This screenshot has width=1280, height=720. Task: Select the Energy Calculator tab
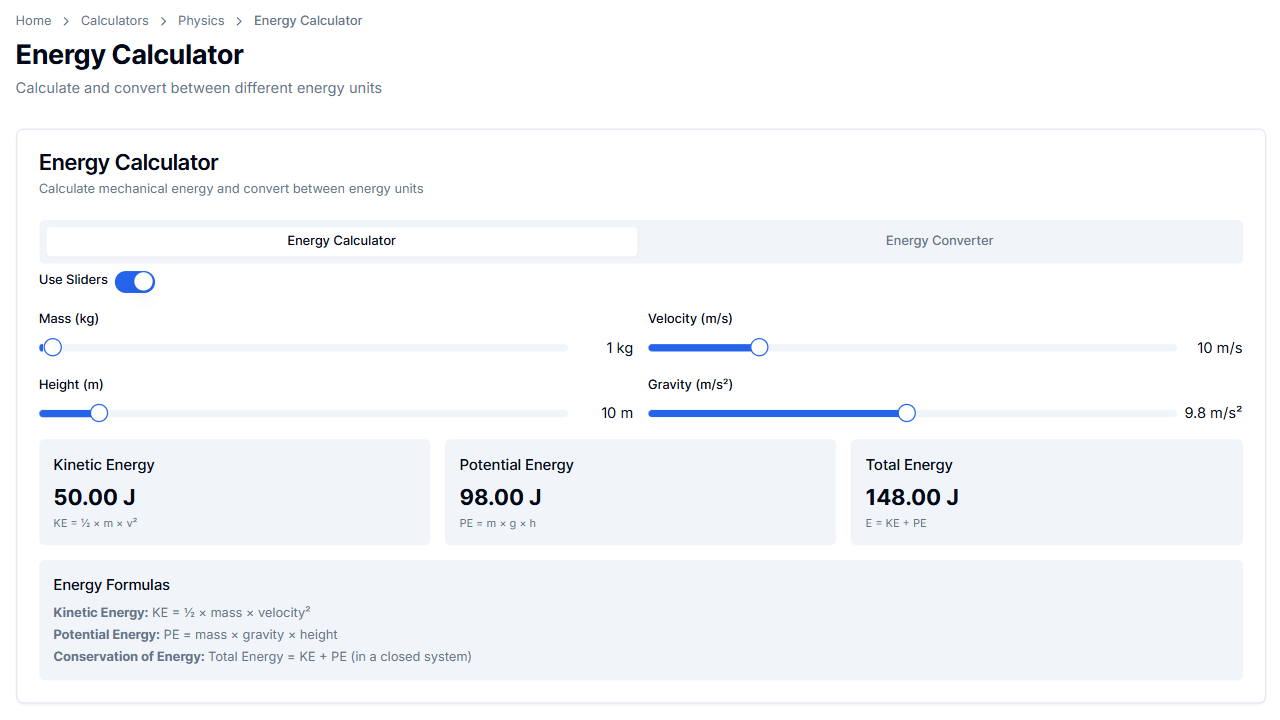click(x=341, y=240)
